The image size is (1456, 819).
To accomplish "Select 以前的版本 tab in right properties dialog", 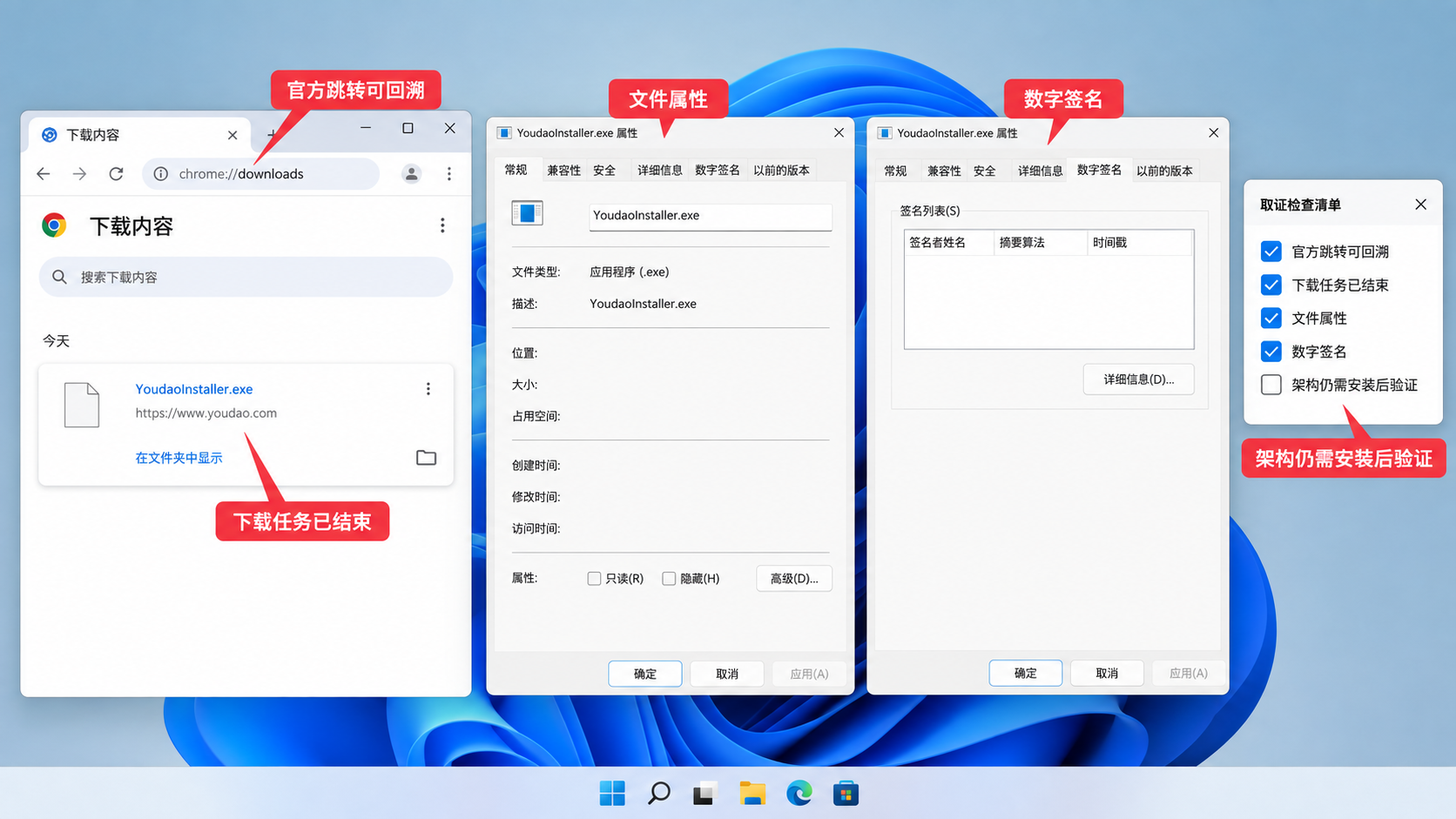I will pos(1164,171).
